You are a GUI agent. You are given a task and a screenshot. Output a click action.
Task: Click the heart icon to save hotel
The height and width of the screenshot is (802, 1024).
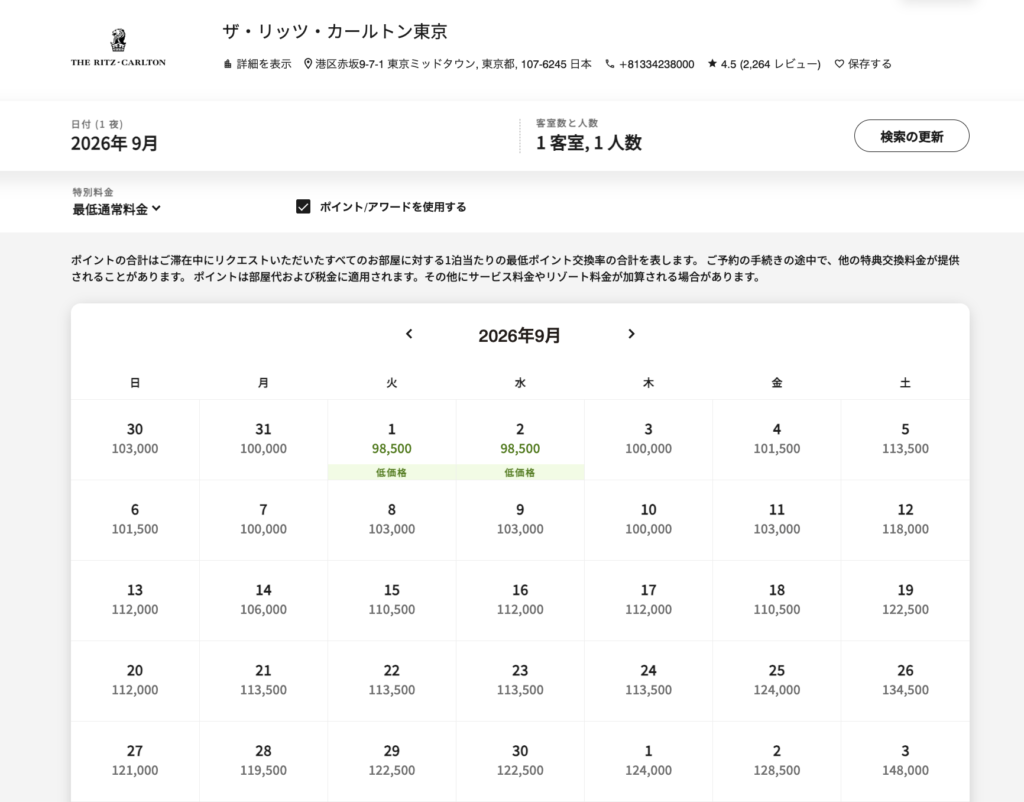(839, 64)
